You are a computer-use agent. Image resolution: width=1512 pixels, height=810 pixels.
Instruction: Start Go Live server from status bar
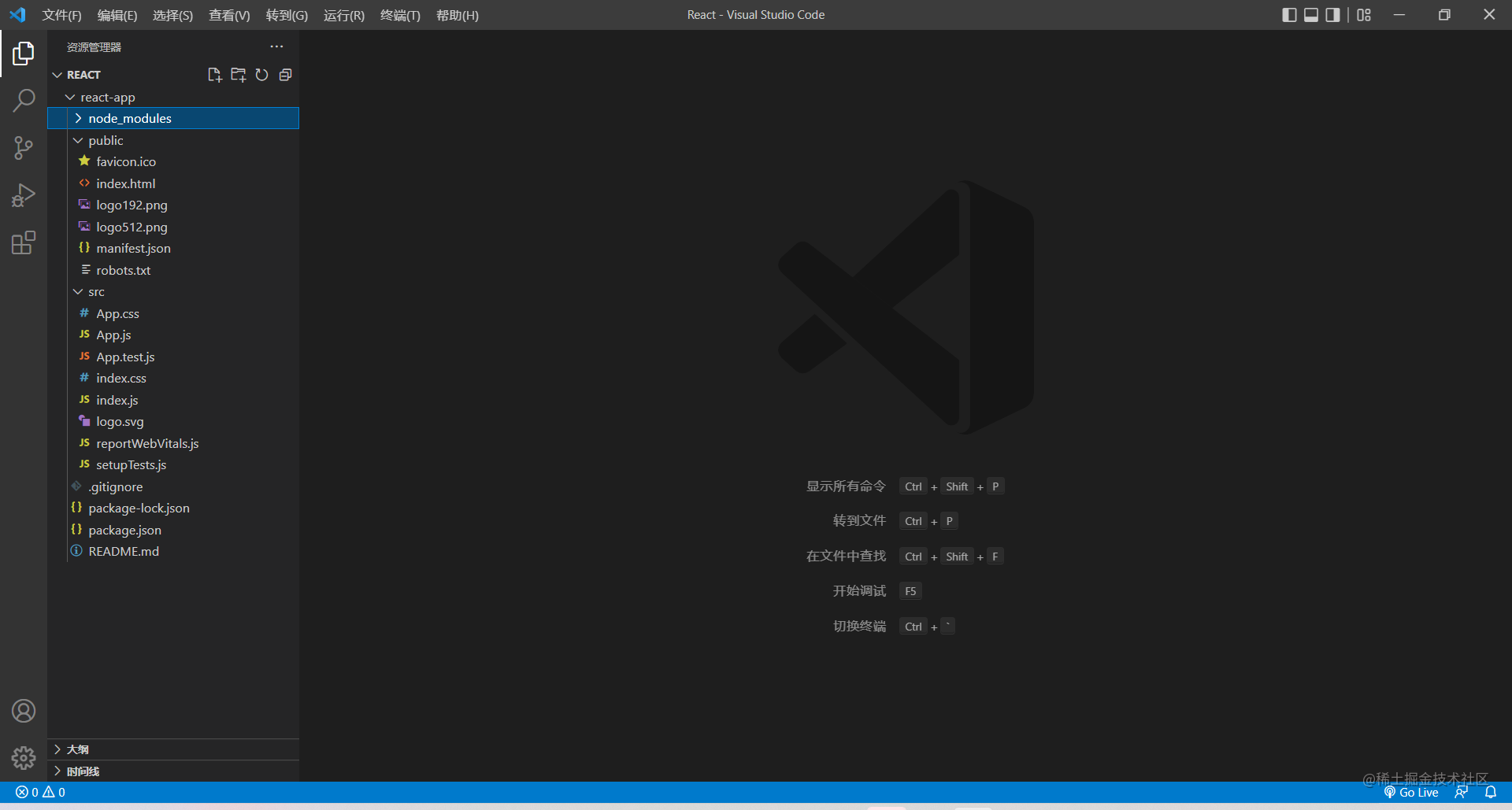1411,792
